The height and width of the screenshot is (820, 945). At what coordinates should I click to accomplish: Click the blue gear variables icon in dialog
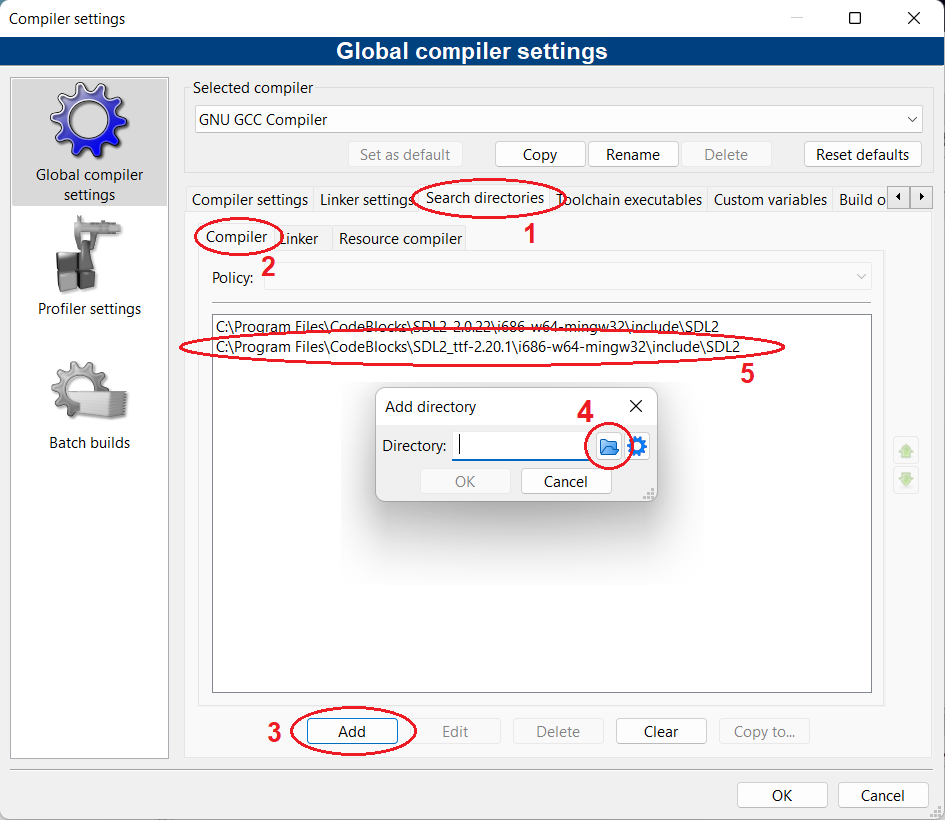pyautogui.click(x=637, y=446)
